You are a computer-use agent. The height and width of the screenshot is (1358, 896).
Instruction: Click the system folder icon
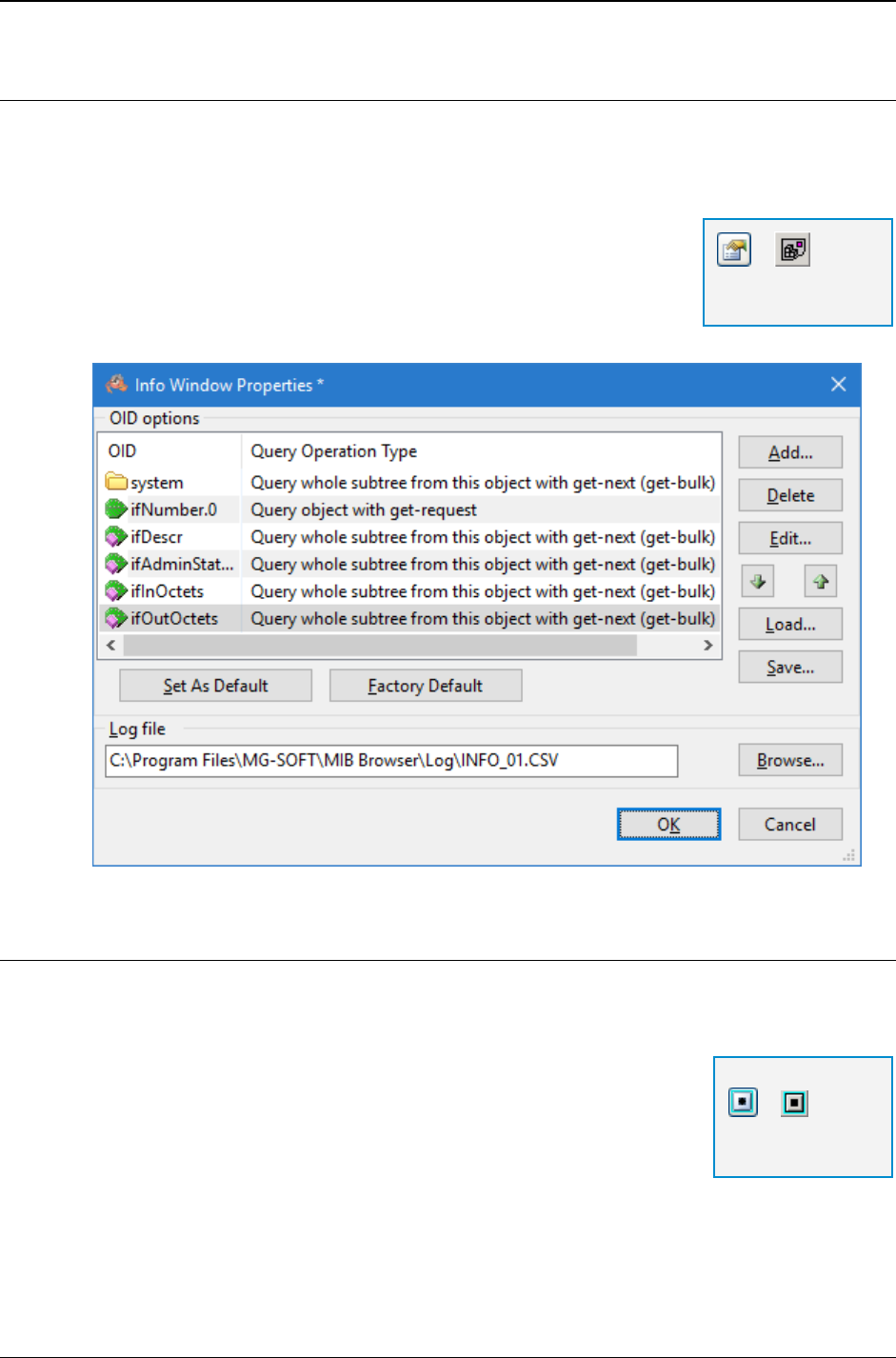(116, 482)
